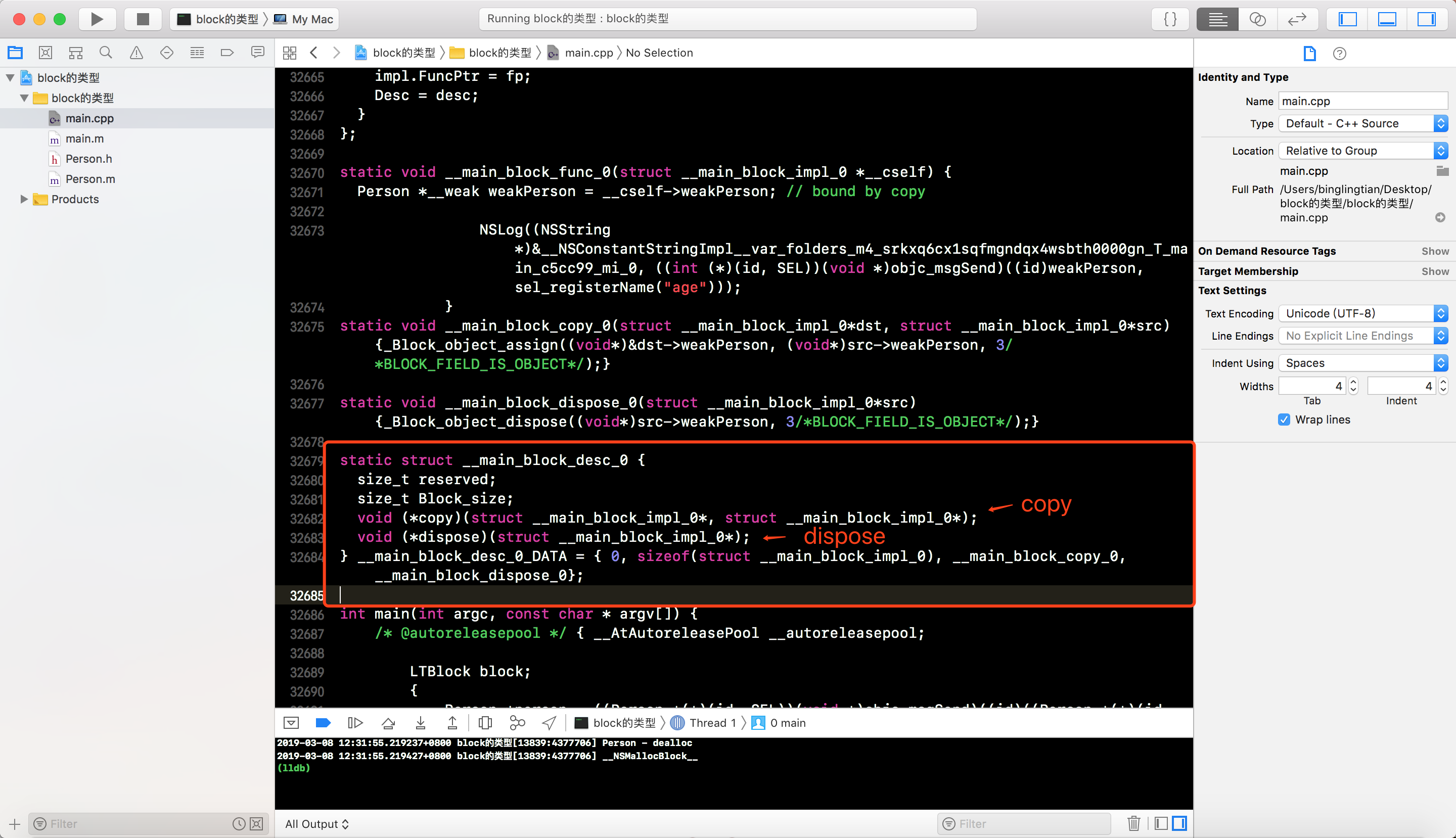The height and width of the screenshot is (838, 1456).
Task: Open the Text Encoding dropdown
Action: click(x=1362, y=314)
